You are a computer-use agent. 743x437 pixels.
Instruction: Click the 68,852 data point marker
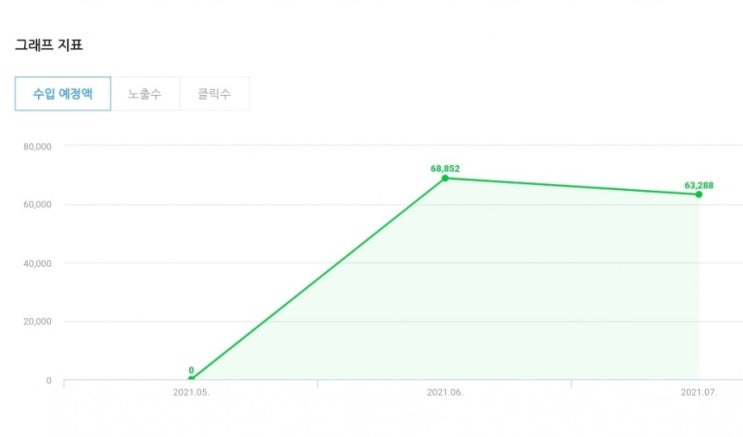pos(445,178)
